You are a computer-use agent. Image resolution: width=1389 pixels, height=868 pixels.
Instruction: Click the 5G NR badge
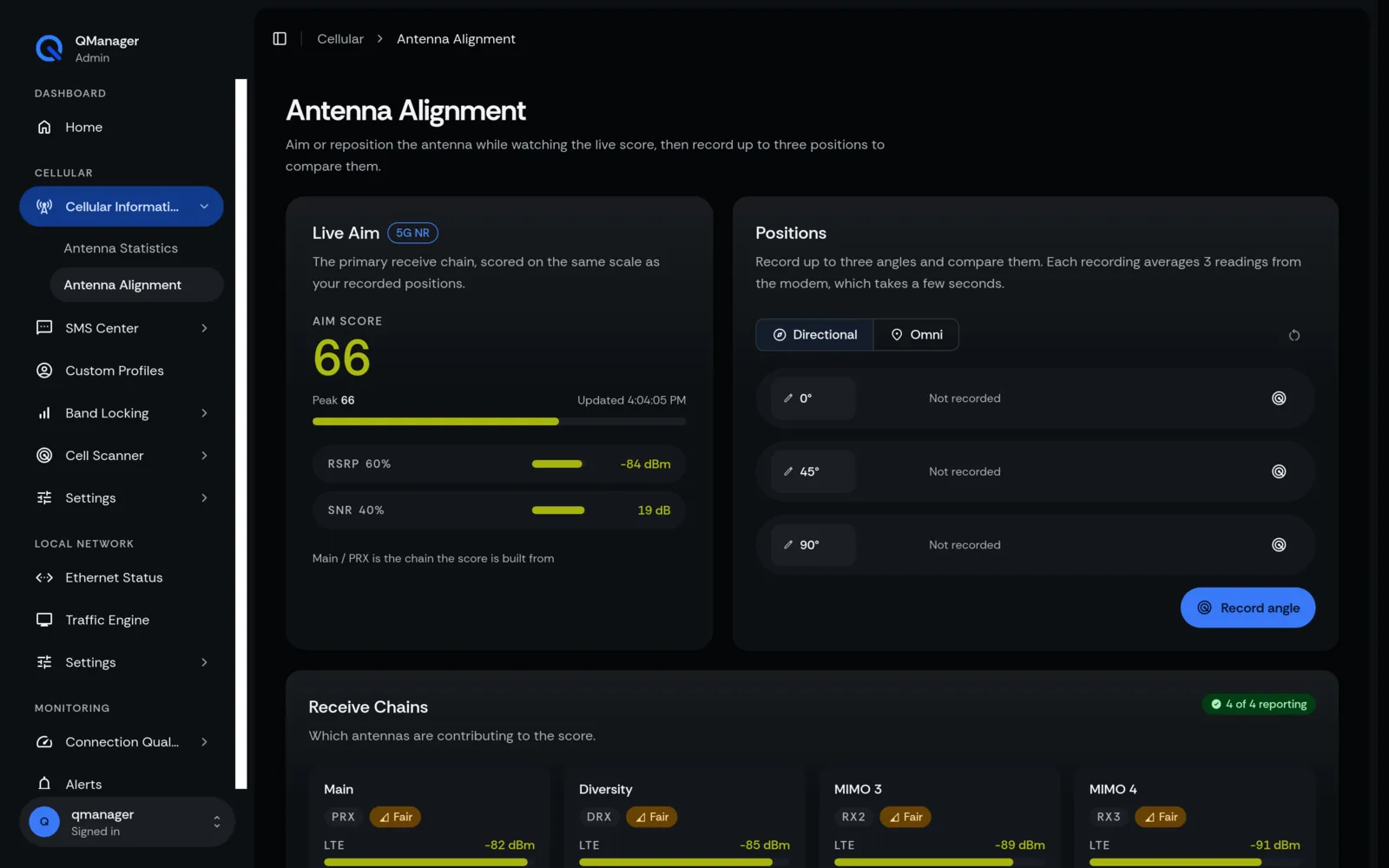(x=412, y=233)
